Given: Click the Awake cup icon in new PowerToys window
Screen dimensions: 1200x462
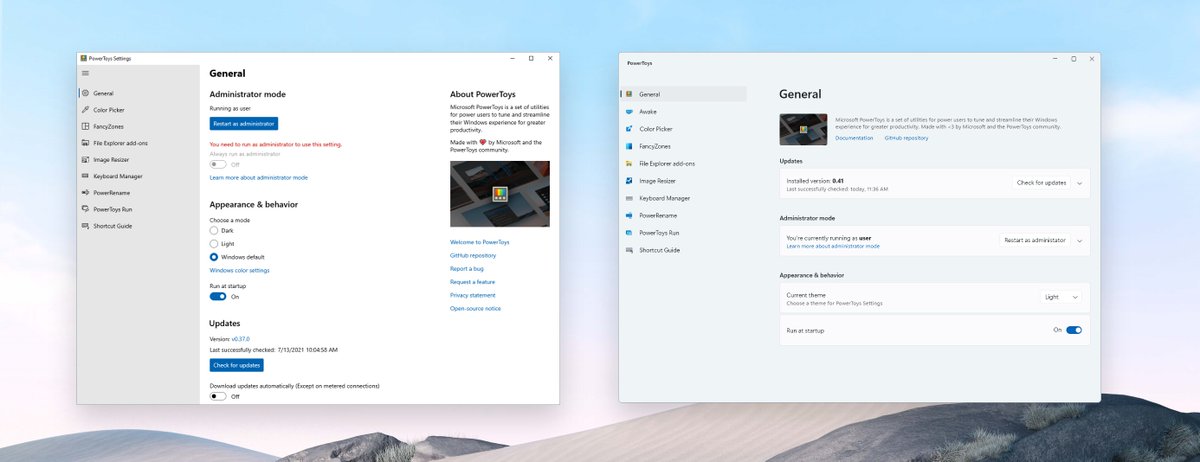Looking at the screenshot, I should pos(629,112).
